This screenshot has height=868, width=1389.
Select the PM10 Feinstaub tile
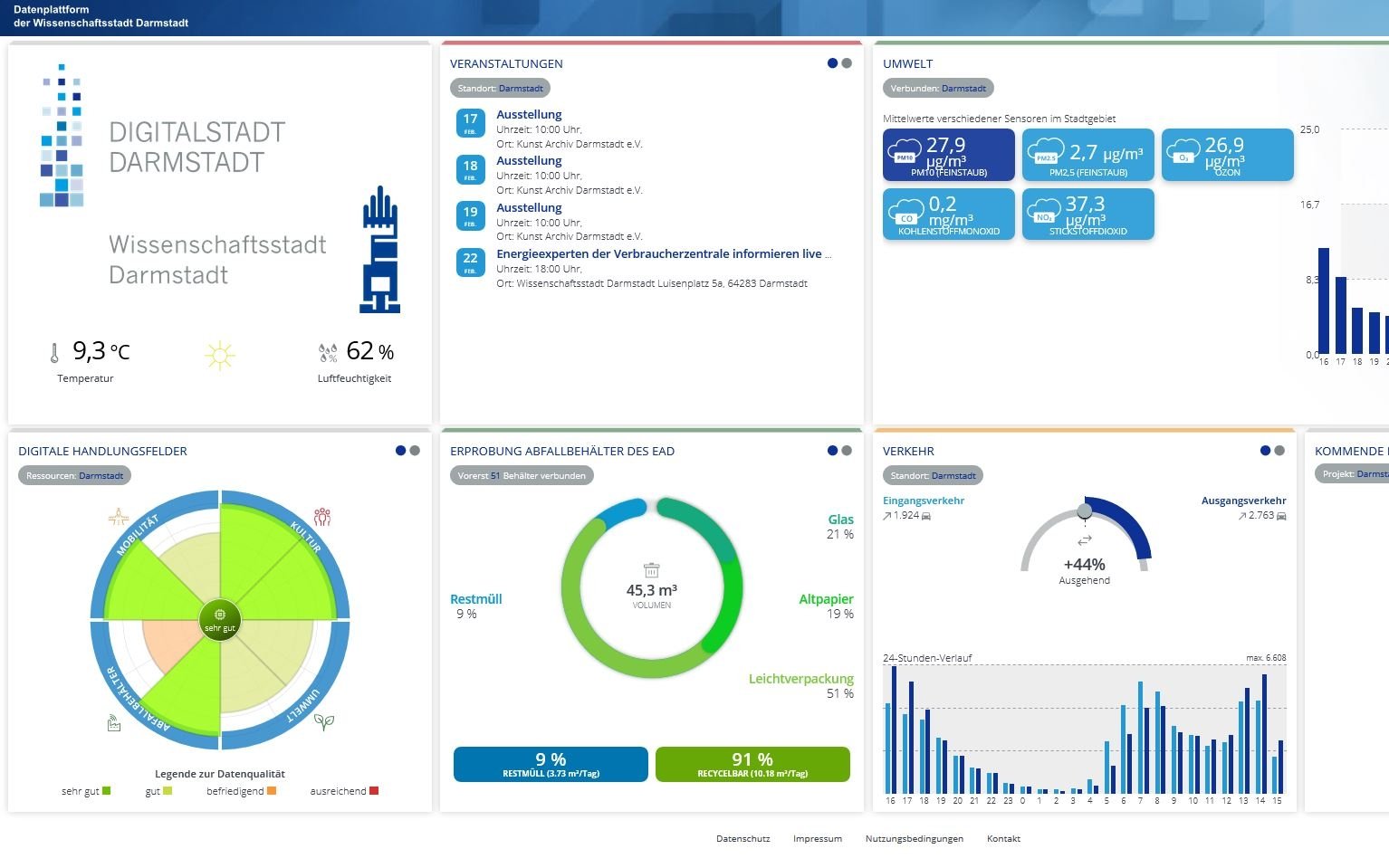[x=948, y=155]
